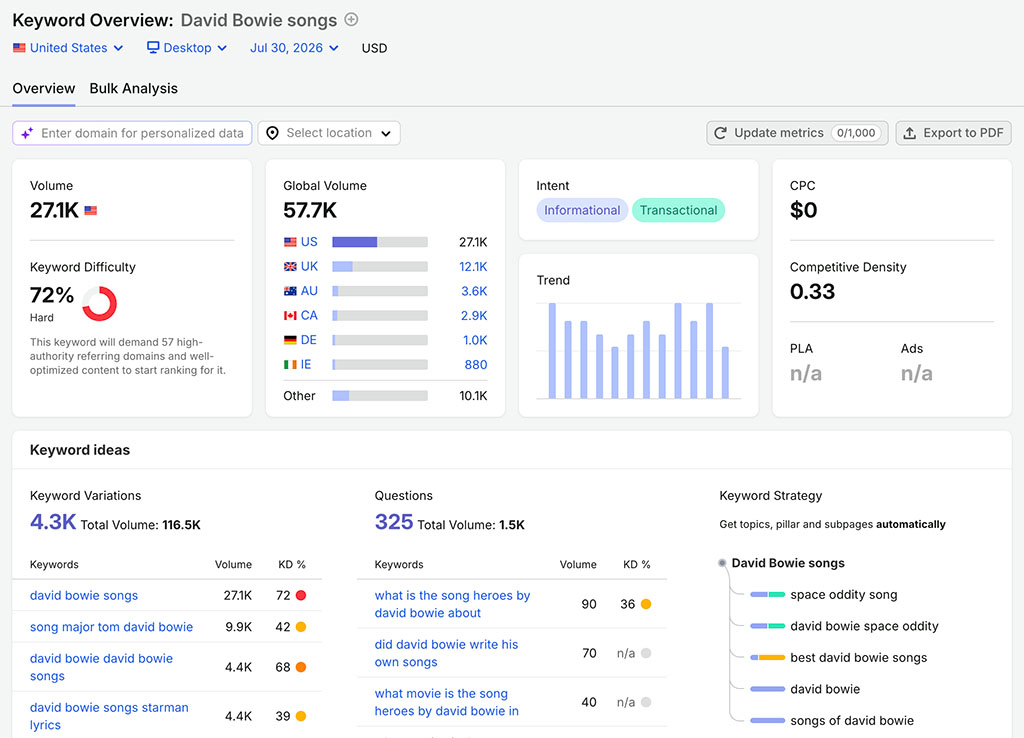Click the Keyword Difficulty donut chart
The height and width of the screenshot is (738, 1024).
pyautogui.click(x=99, y=303)
